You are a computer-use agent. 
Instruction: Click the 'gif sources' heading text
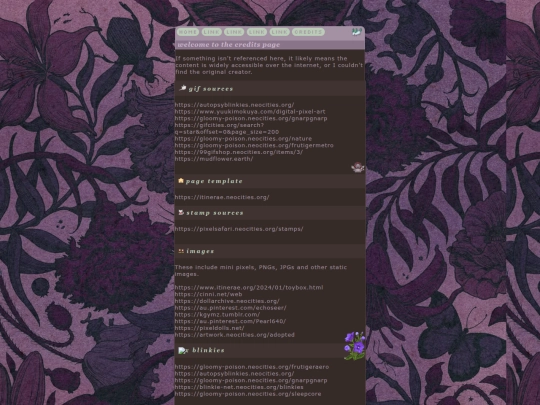pos(211,89)
